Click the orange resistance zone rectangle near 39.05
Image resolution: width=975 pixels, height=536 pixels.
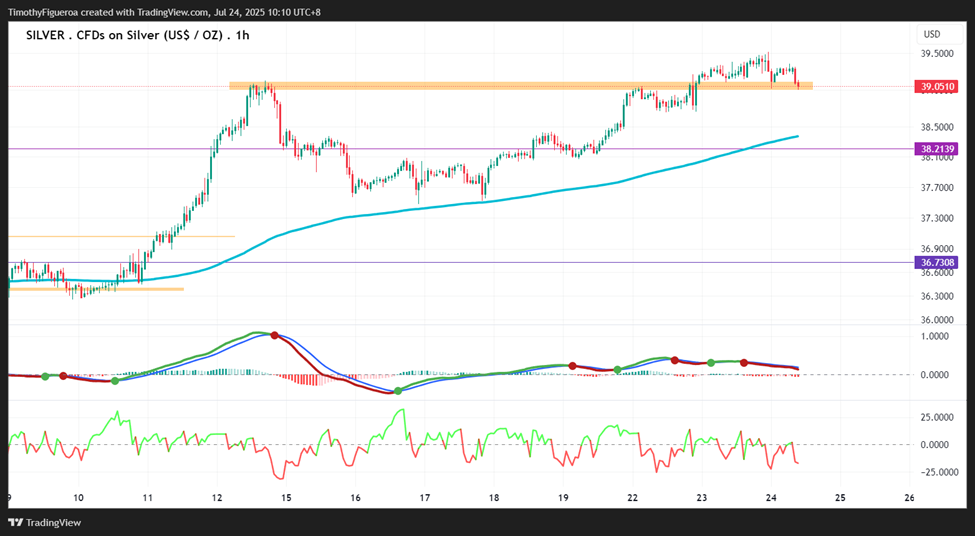[520, 86]
